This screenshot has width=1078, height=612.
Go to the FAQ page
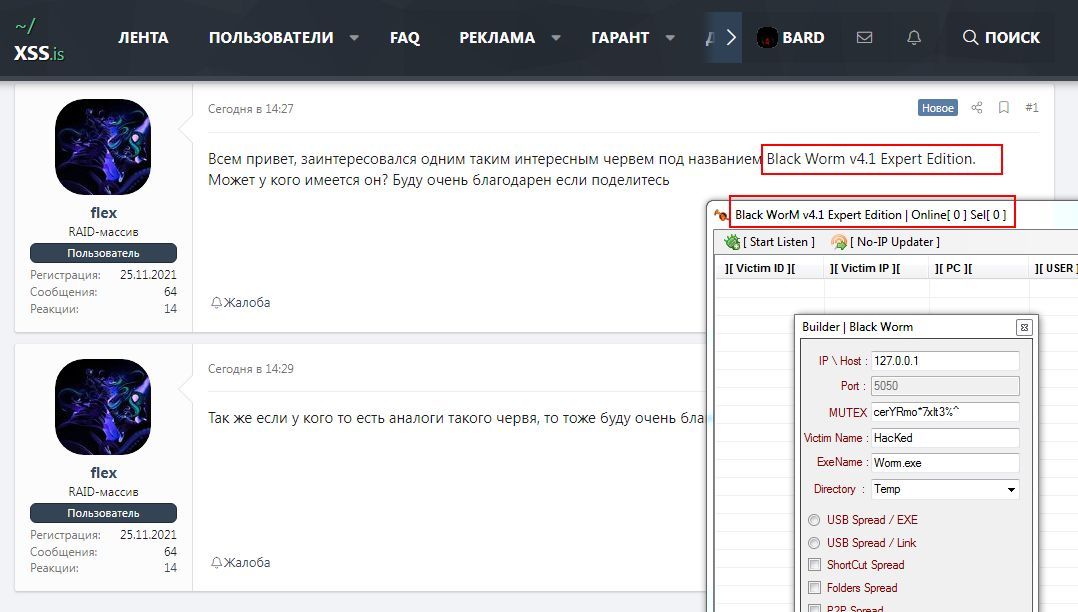coord(404,38)
